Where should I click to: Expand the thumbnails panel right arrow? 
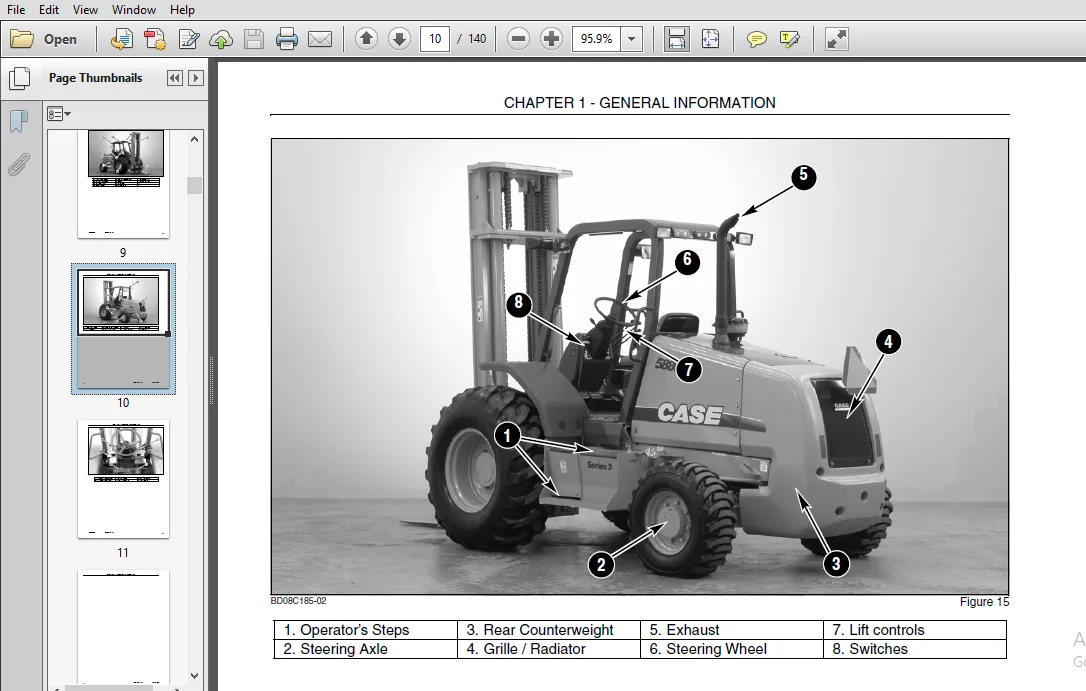[x=196, y=78]
